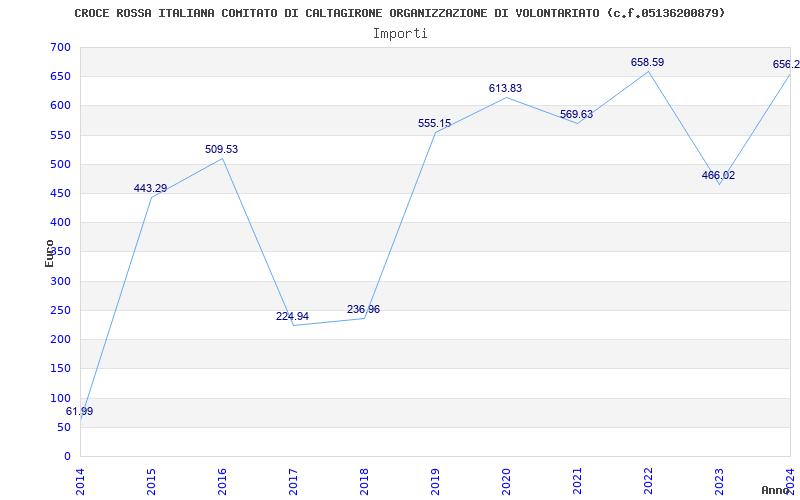Click y-axis tick 50
The height and width of the screenshot is (500, 800).
point(64,427)
